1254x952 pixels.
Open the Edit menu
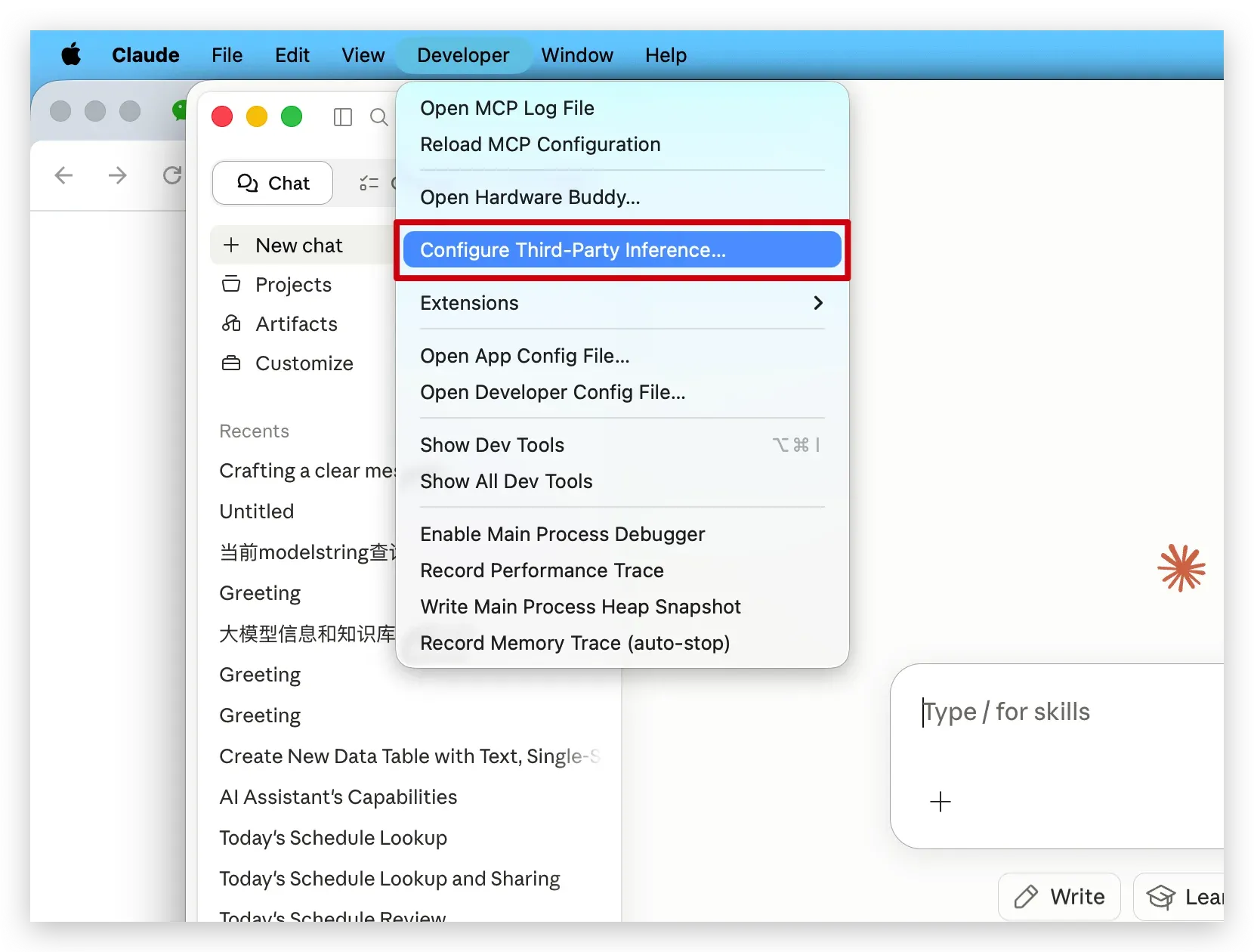[x=292, y=55]
